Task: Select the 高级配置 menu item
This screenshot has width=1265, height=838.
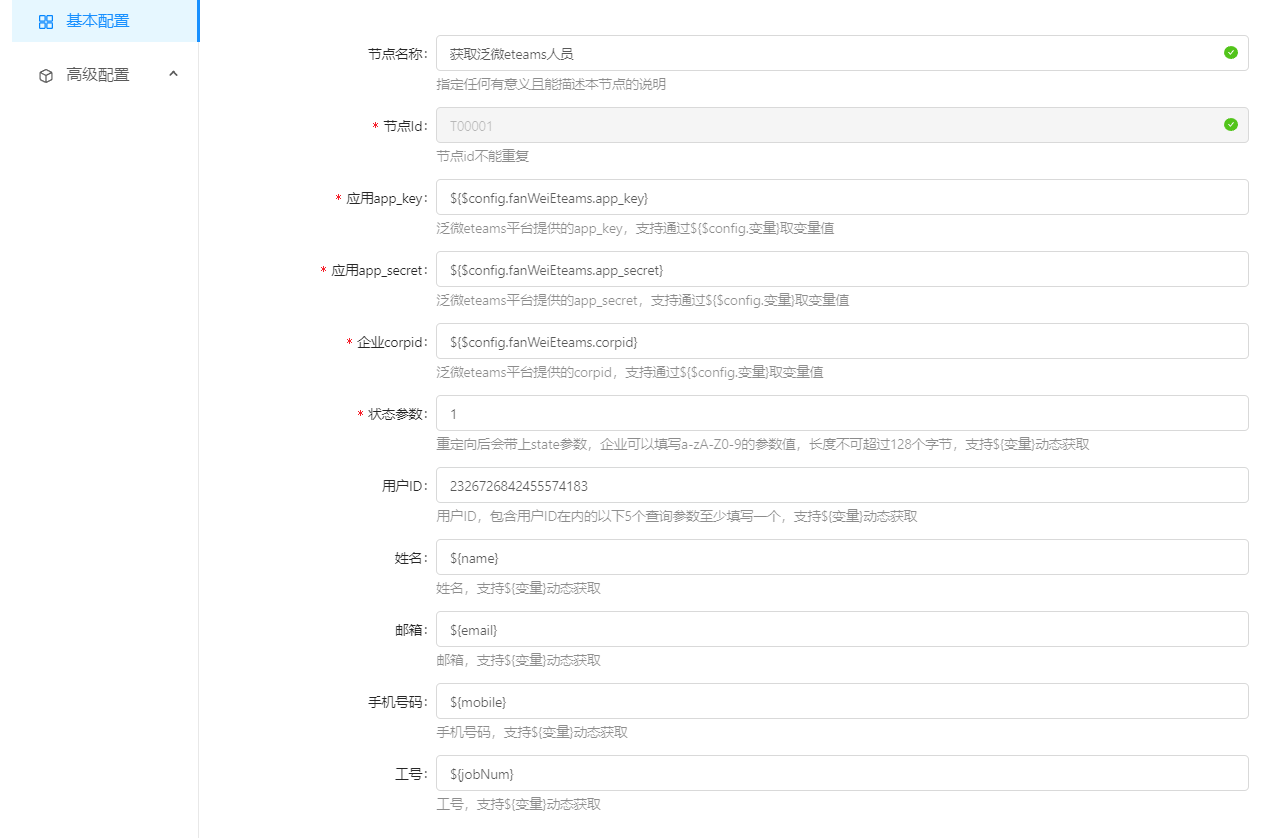Action: click(97, 75)
